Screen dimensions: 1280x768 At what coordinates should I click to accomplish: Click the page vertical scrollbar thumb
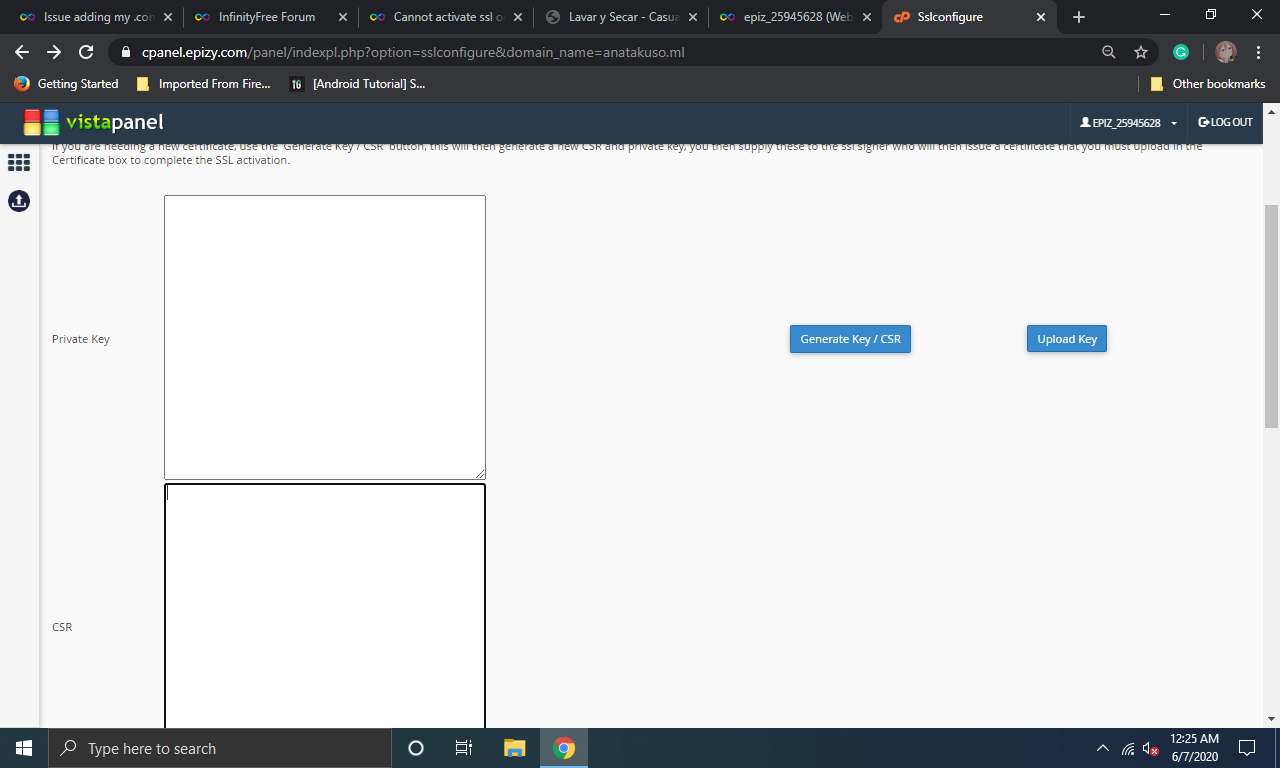click(1271, 315)
